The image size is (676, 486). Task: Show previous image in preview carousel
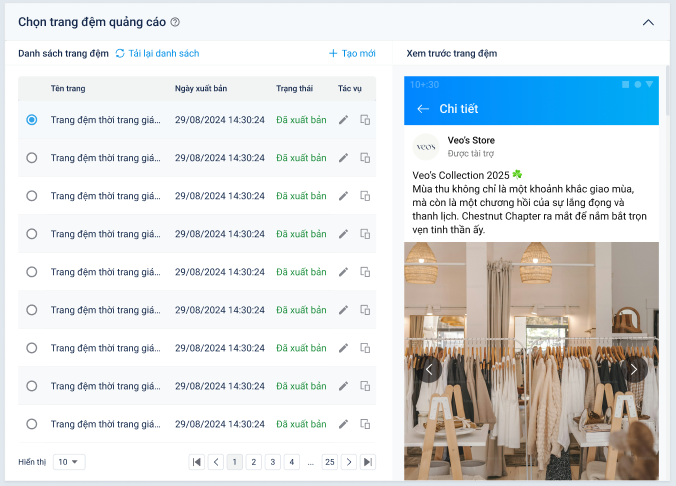430,369
